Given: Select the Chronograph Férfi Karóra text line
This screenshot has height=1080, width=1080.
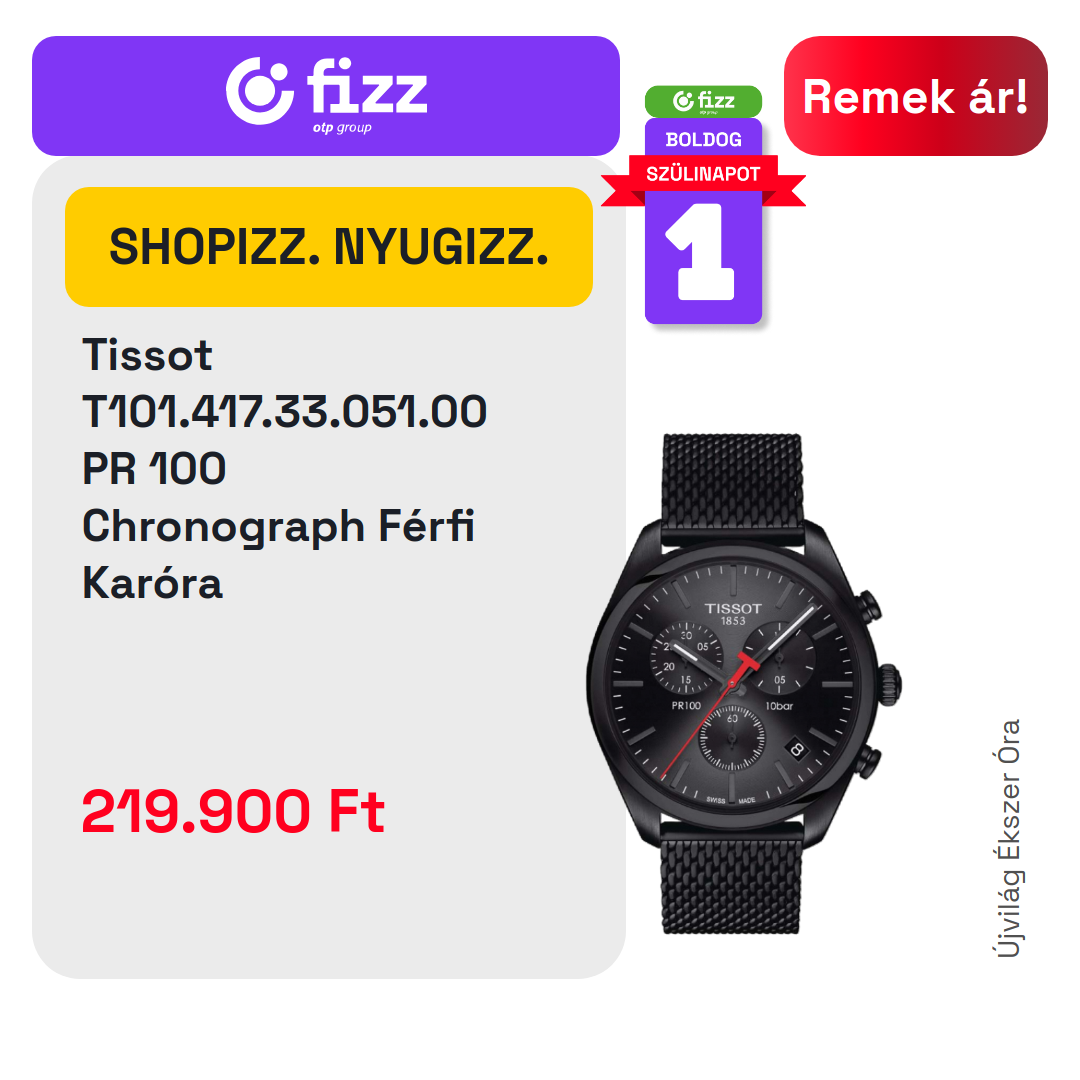Looking at the screenshot, I should click(x=278, y=554).
